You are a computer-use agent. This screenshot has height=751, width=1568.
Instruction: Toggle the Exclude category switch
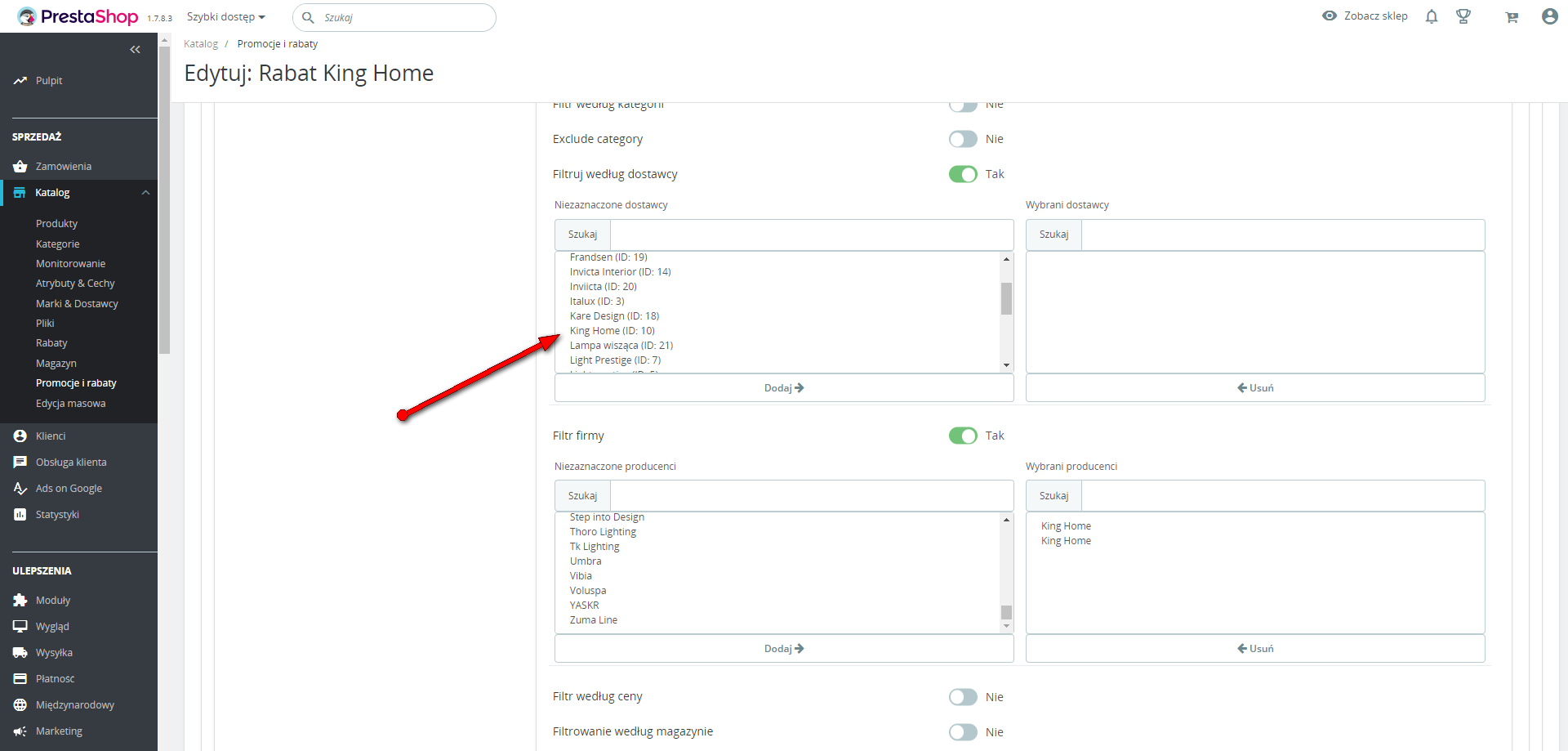(963, 139)
